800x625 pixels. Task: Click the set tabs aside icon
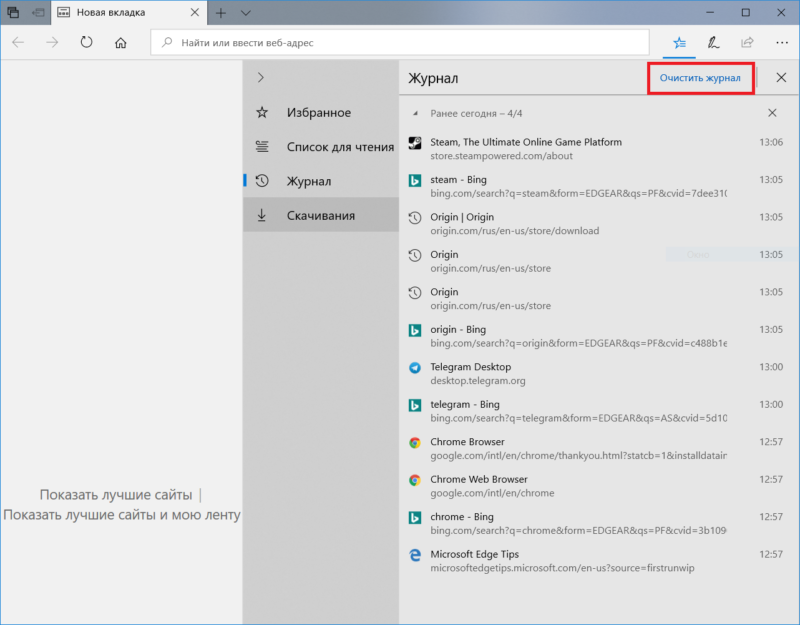point(38,12)
